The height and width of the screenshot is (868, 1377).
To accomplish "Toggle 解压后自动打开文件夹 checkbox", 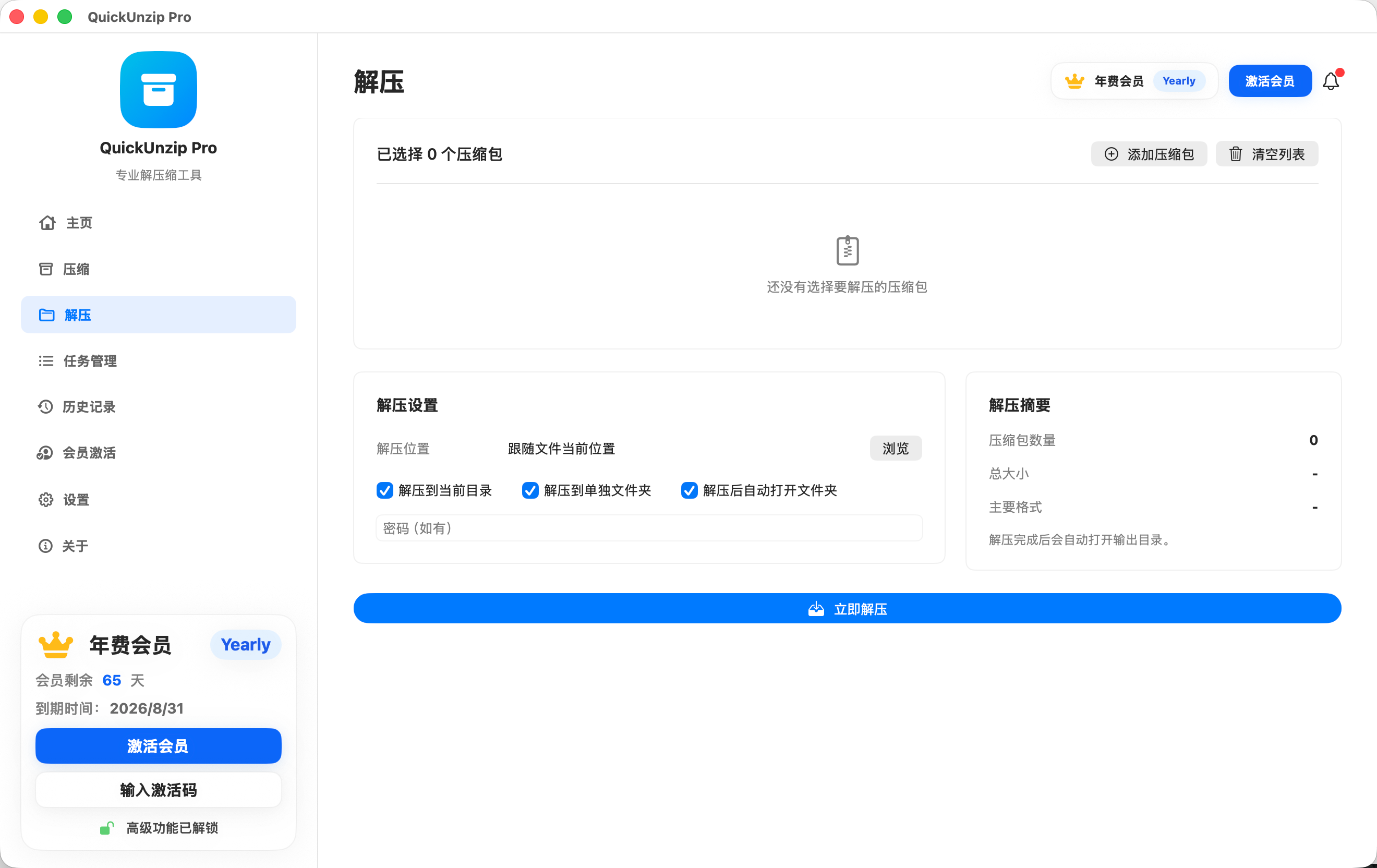I will coord(689,491).
